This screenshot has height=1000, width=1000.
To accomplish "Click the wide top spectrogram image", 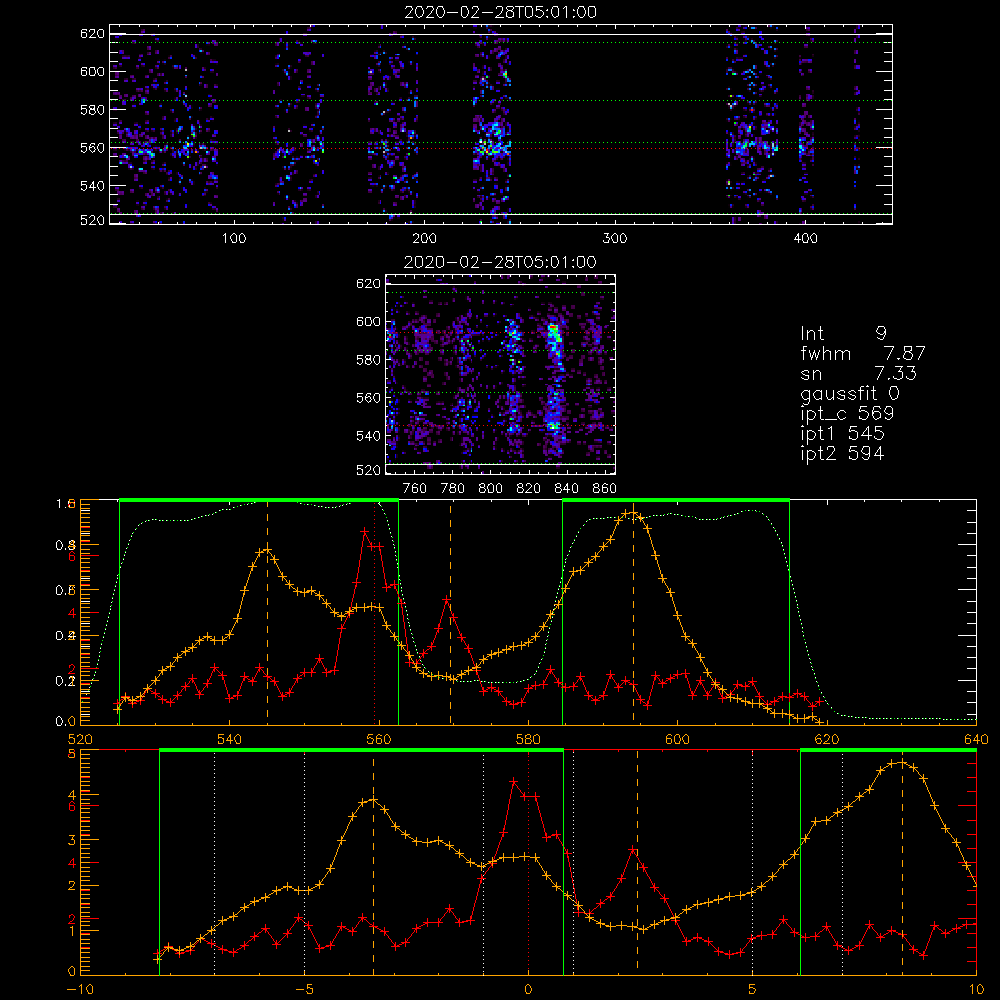I will point(501,124).
